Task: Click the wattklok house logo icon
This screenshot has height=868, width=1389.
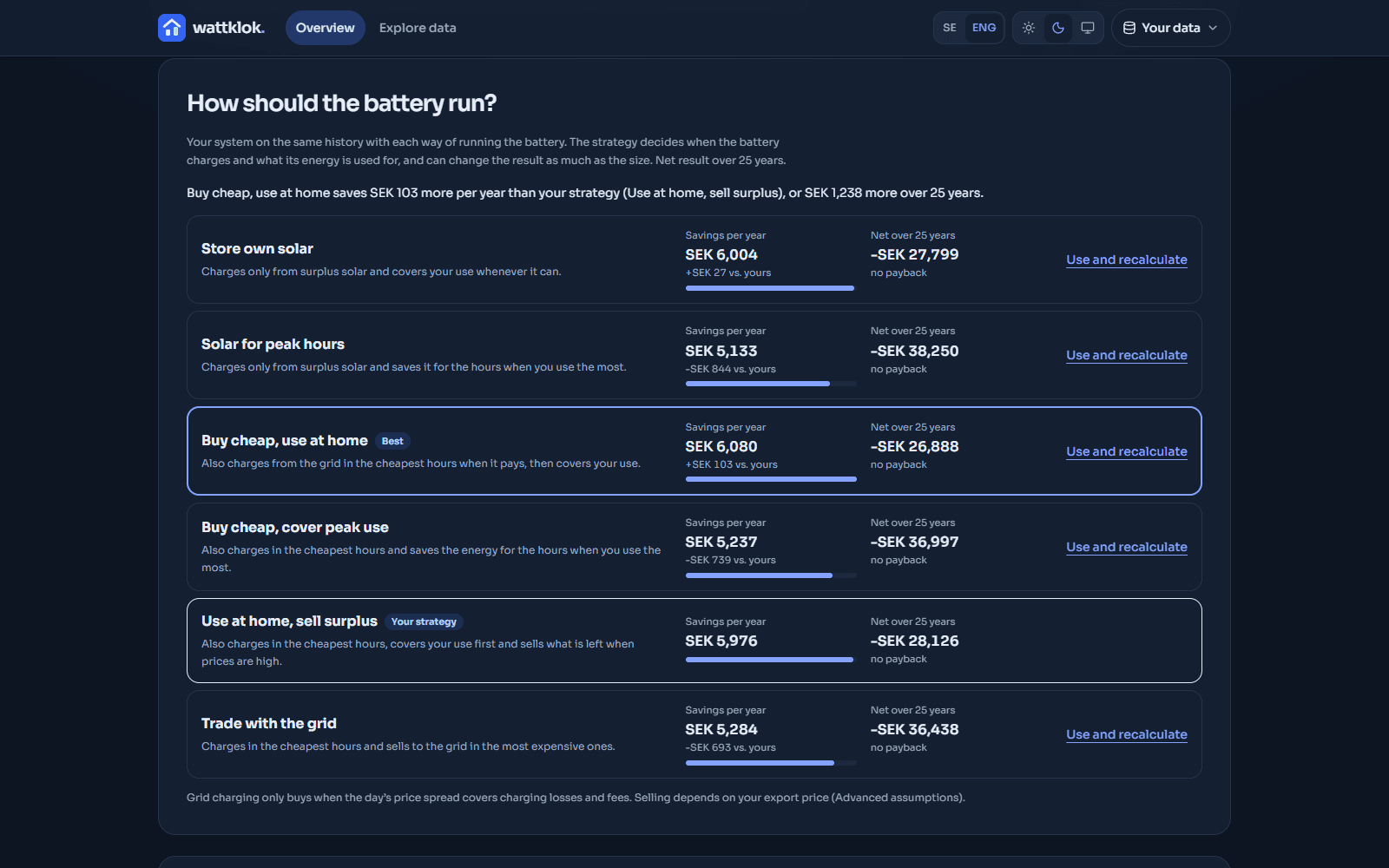Action: (172, 28)
